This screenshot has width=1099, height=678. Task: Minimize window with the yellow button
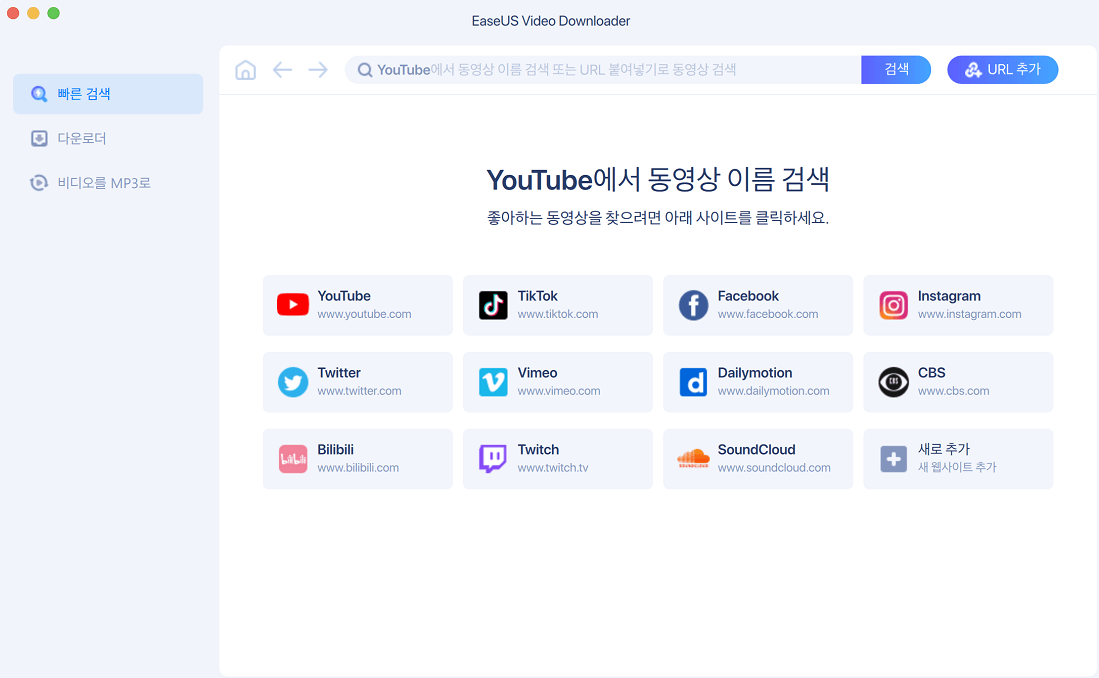click(33, 13)
